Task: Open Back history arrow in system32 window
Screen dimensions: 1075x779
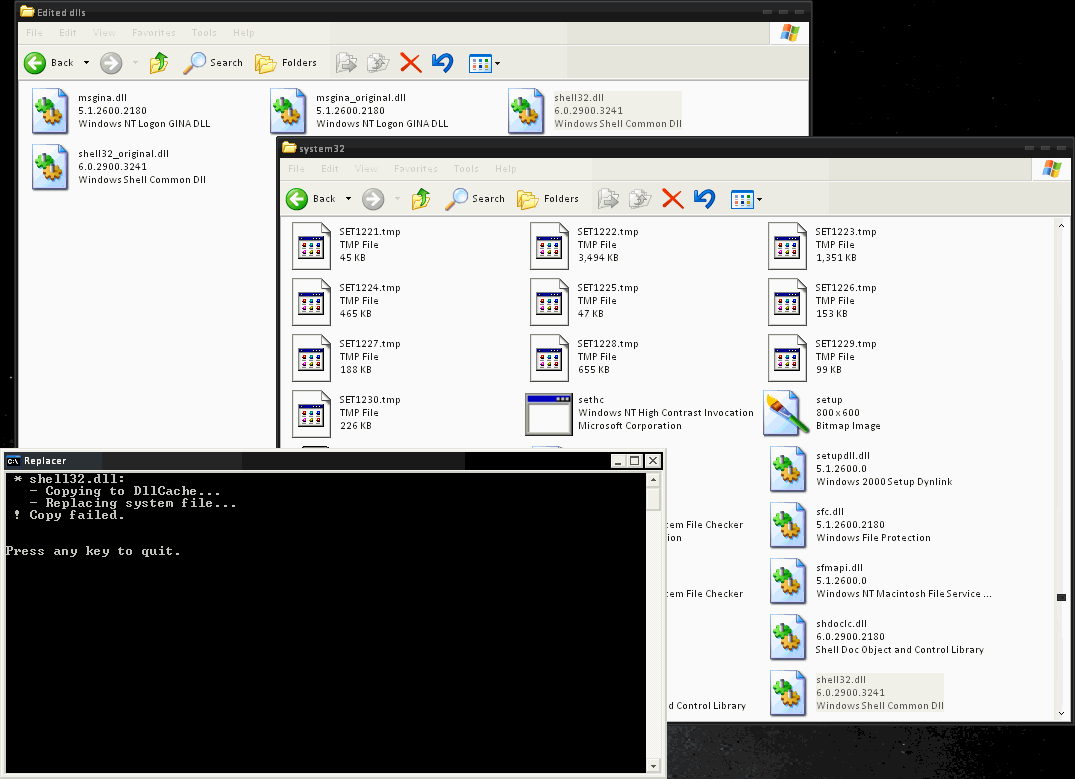Action: pyautogui.click(x=348, y=199)
